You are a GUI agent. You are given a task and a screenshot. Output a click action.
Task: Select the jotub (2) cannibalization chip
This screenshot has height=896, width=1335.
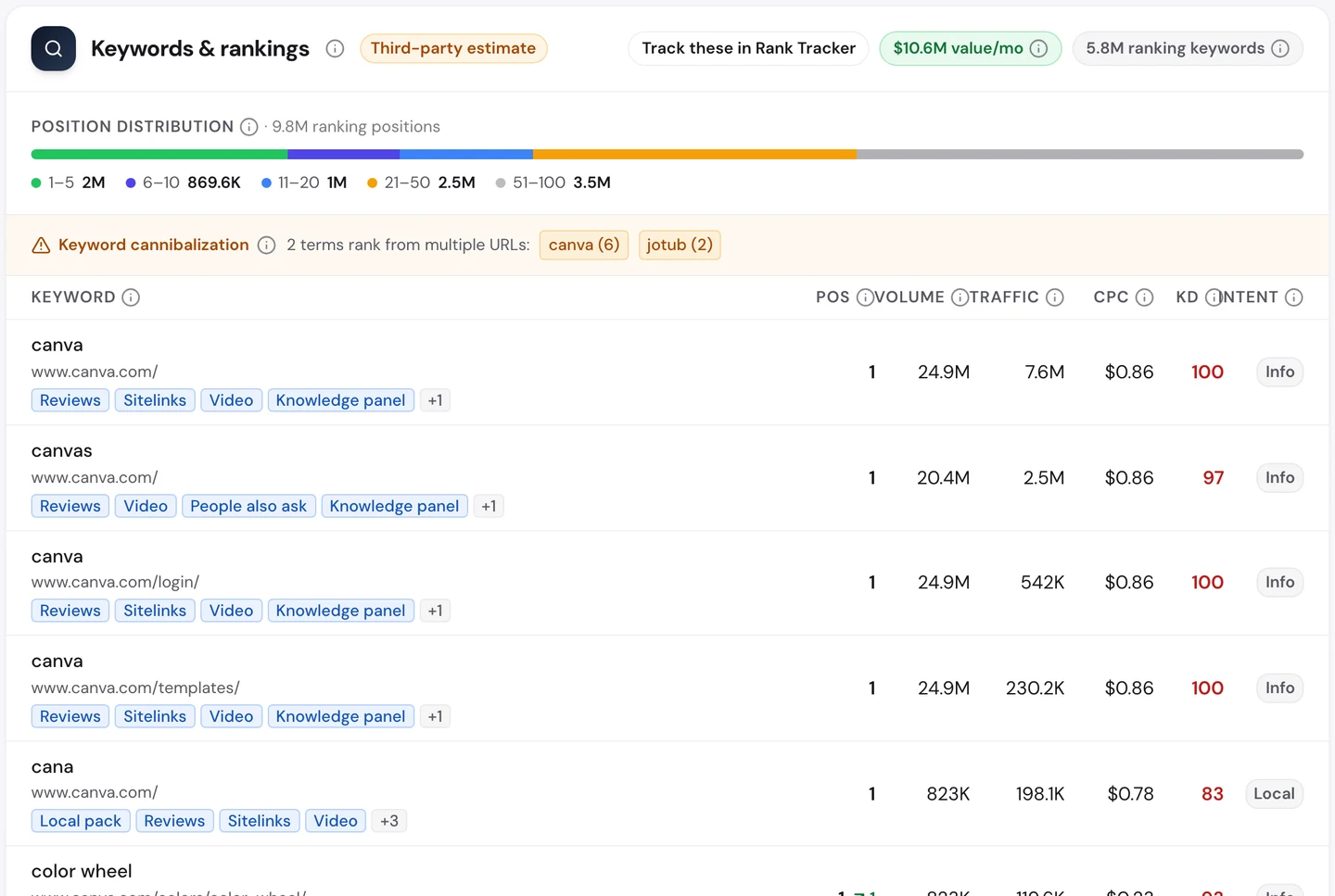coord(680,246)
